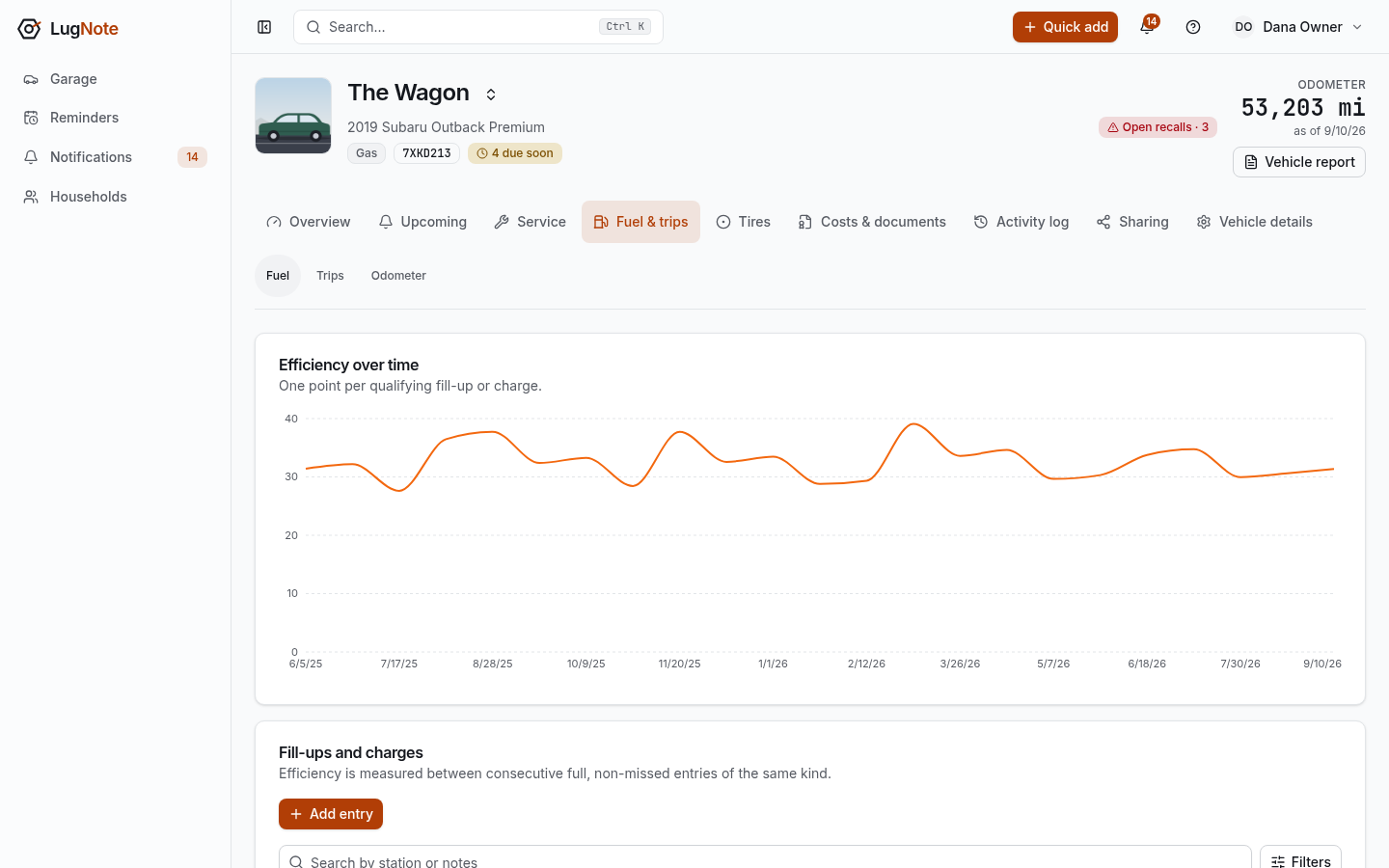Image resolution: width=1389 pixels, height=868 pixels.
Task: Switch to the Upcoming tab
Action: 422,222
